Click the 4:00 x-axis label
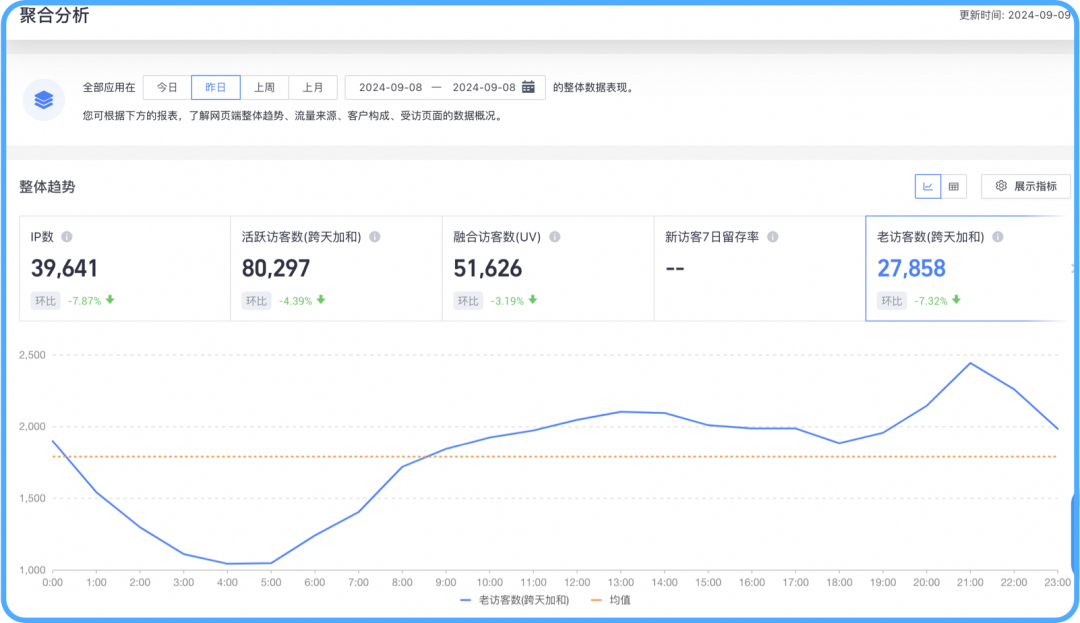This screenshot has height=623, width=1080. click(x=227, y=582)
